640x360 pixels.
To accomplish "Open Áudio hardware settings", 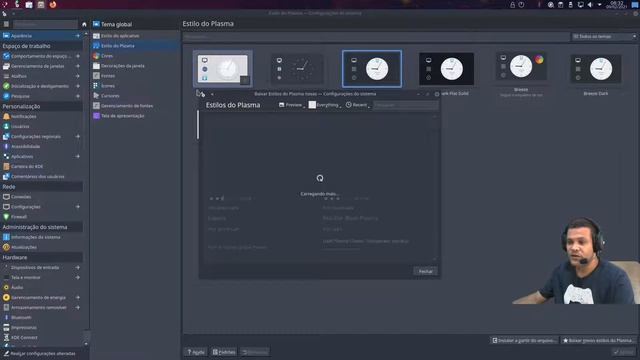I will [x=41, y=287].
